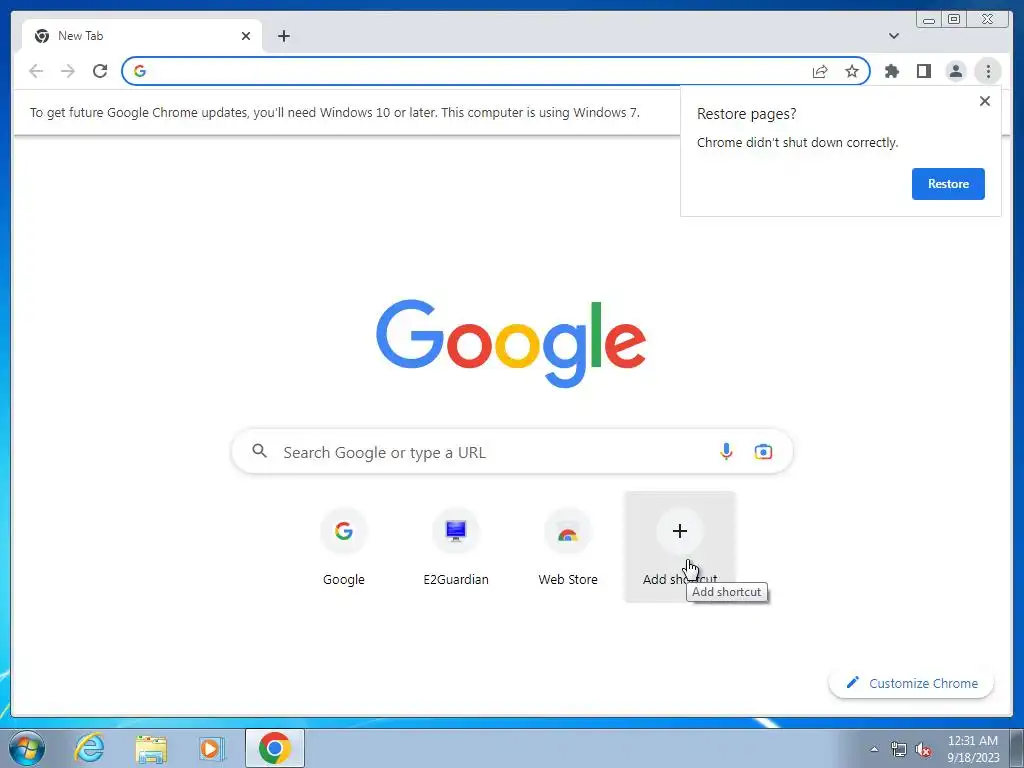The height and width of the screenshot is (768, 1024).
Task: Maximize the Chrome window
Action: point(953,19)
